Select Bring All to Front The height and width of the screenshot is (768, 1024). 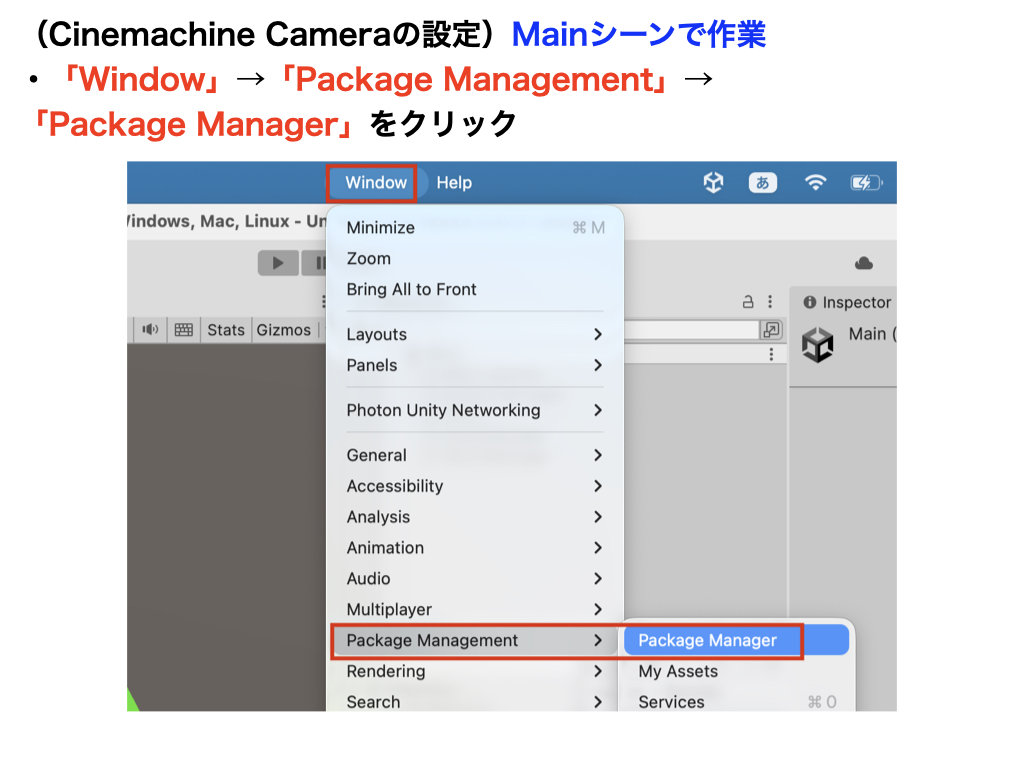[x=475, y=289]
